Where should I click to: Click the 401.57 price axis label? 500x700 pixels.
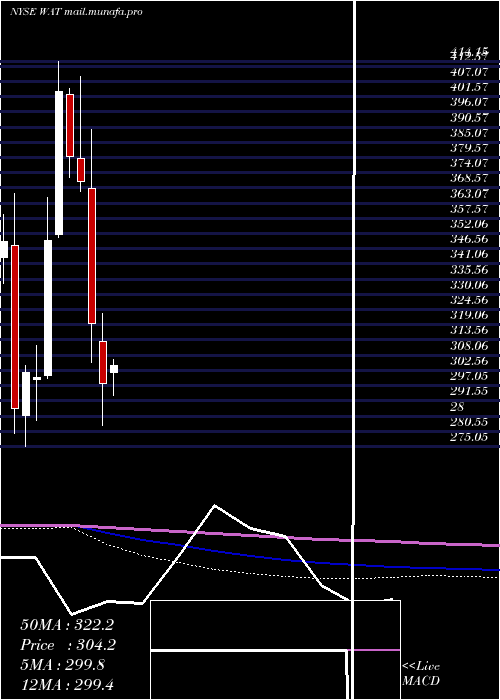pos(469,87)
